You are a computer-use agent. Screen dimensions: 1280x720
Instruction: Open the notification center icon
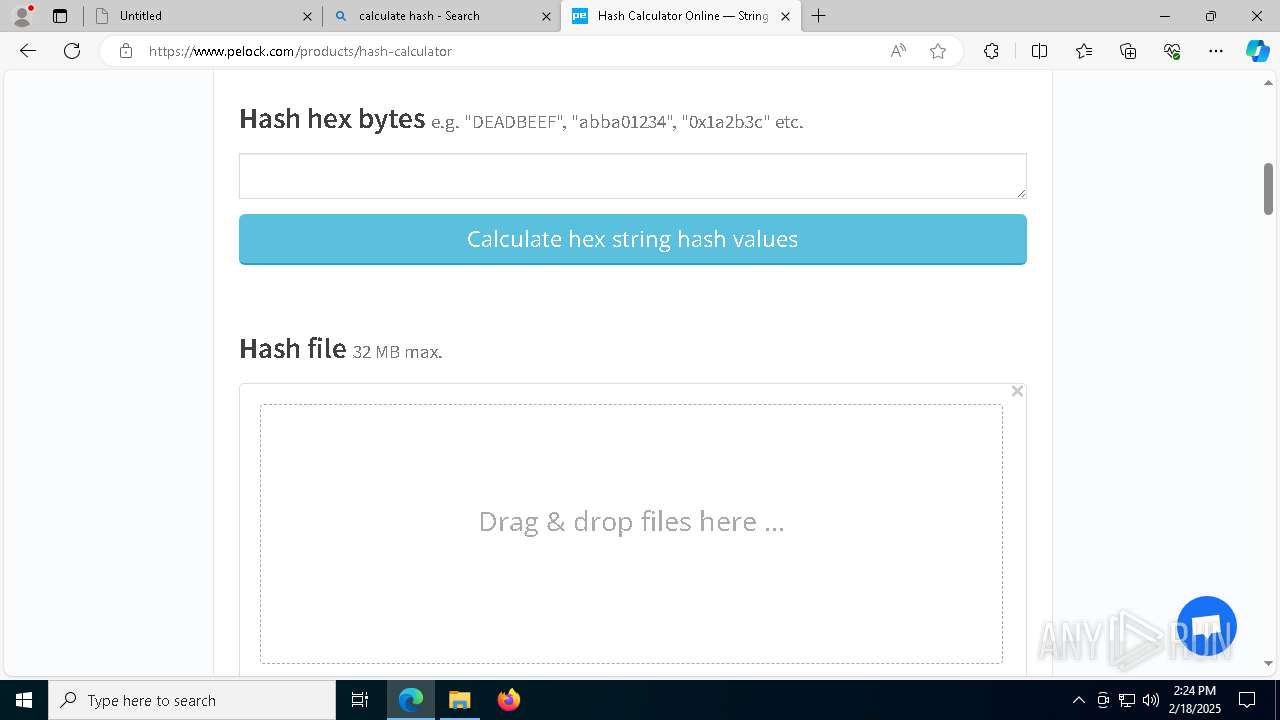pos(1247,700)
